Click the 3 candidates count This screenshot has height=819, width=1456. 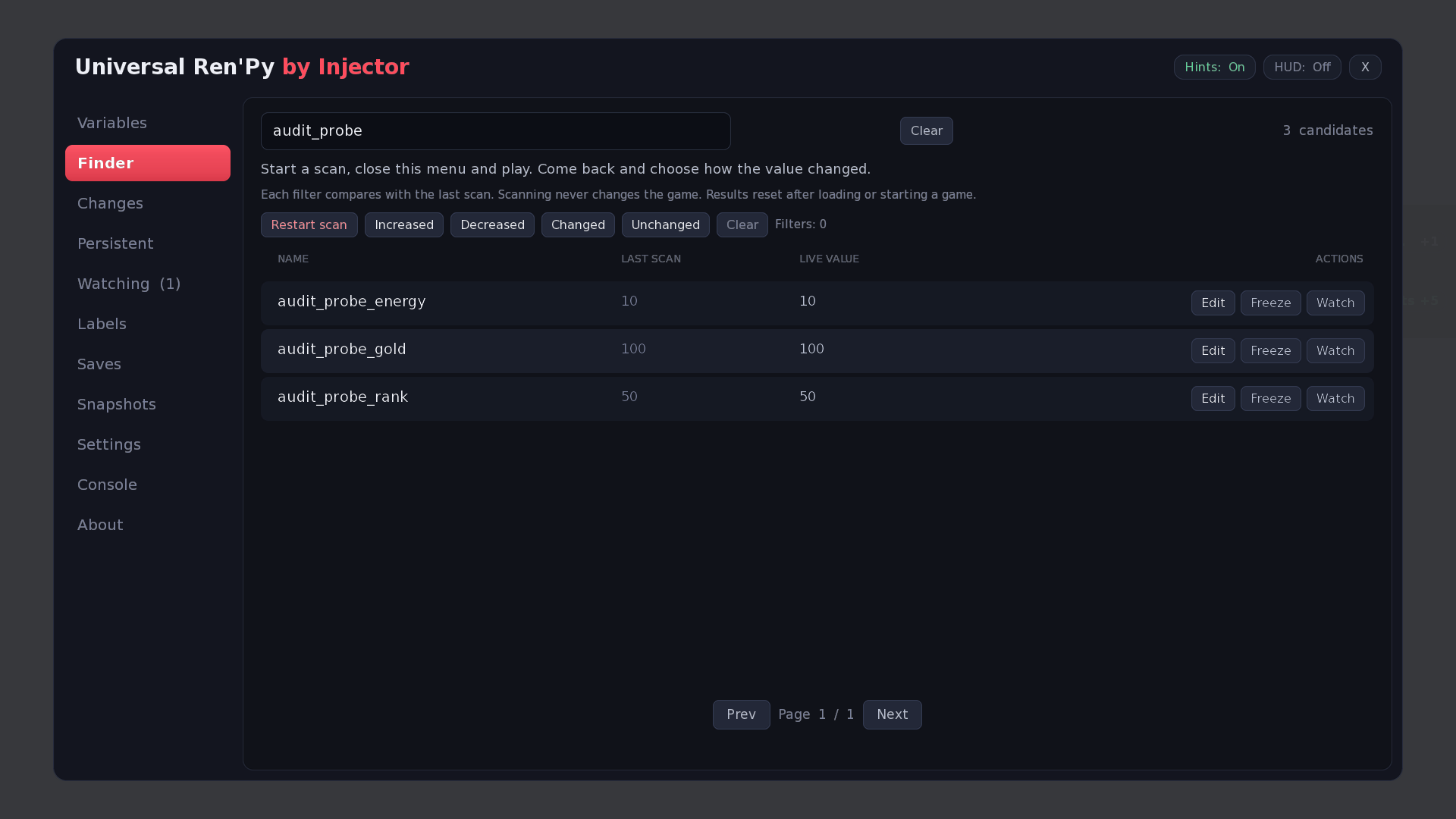click(x=1327, y=131)
